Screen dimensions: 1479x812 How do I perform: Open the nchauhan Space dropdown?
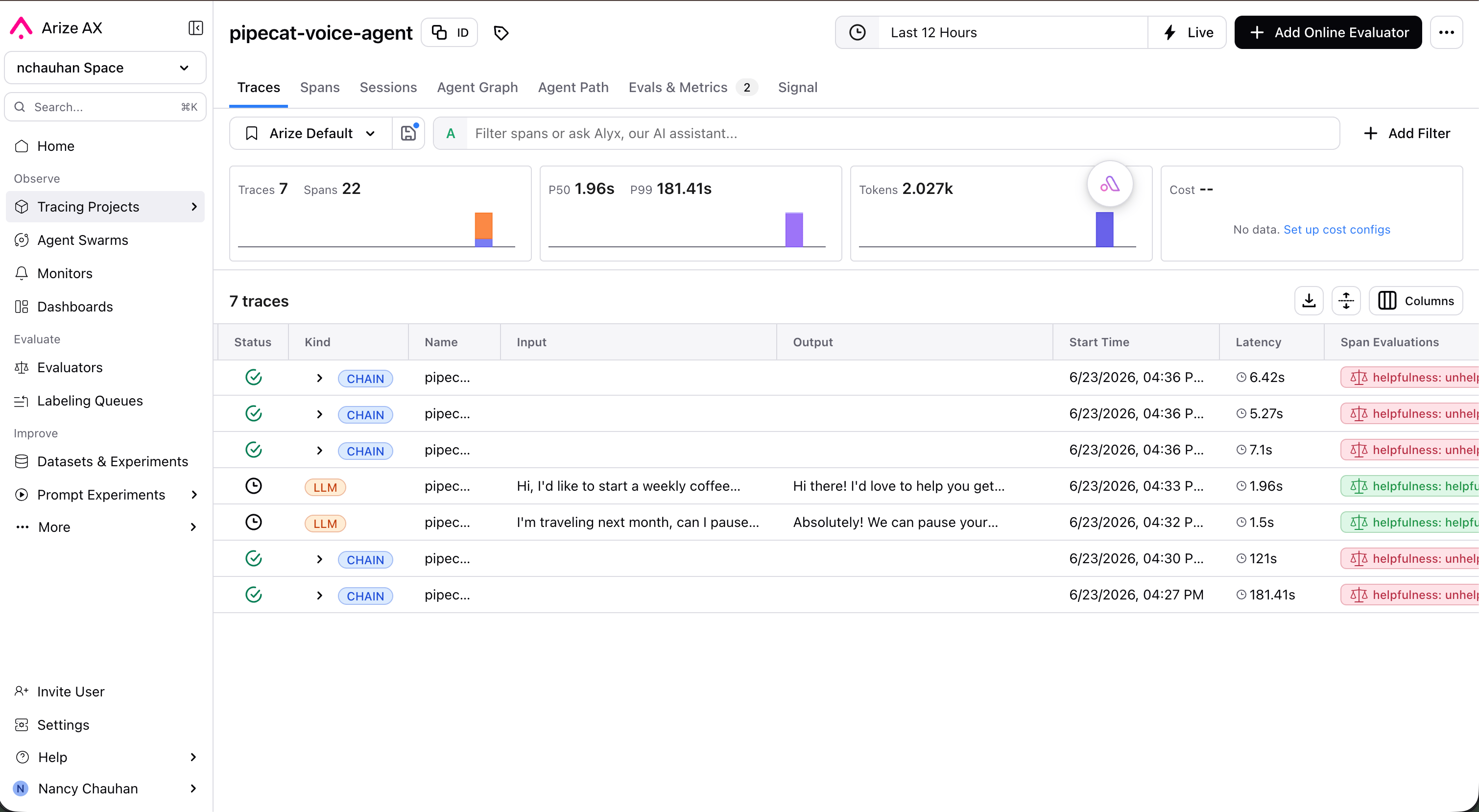pyautogui.click(x=105, y=68)
